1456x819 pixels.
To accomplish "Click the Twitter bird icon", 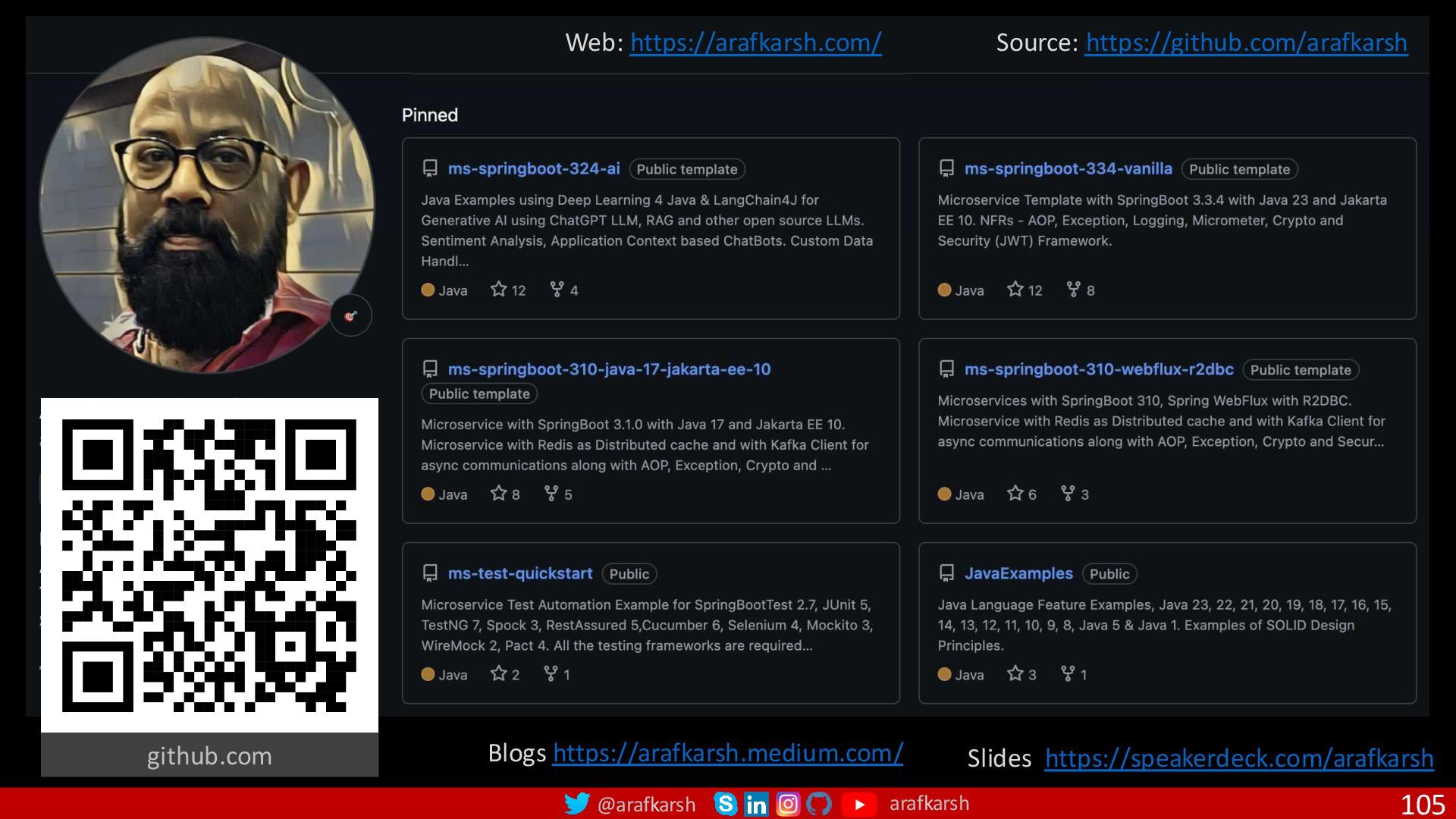I will click(577, 804).
